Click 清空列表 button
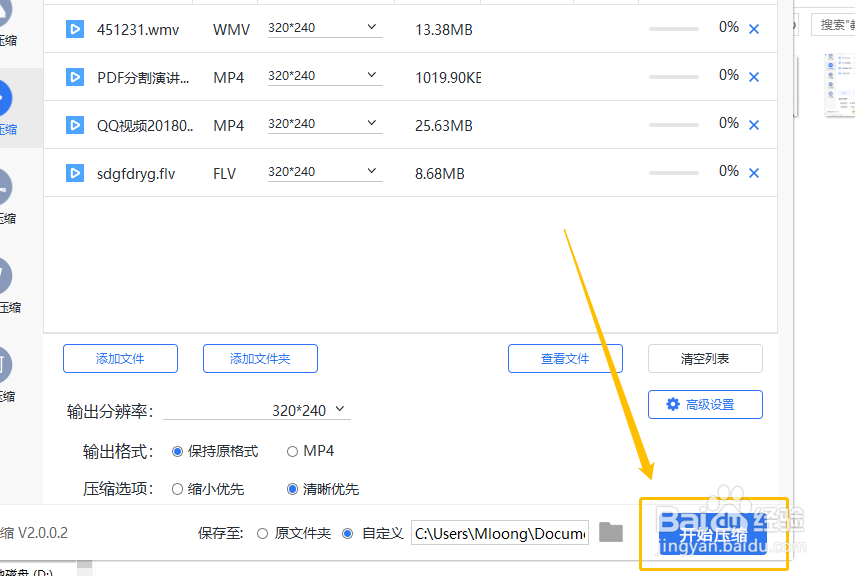Screen dimensions: 855x576 705,358
